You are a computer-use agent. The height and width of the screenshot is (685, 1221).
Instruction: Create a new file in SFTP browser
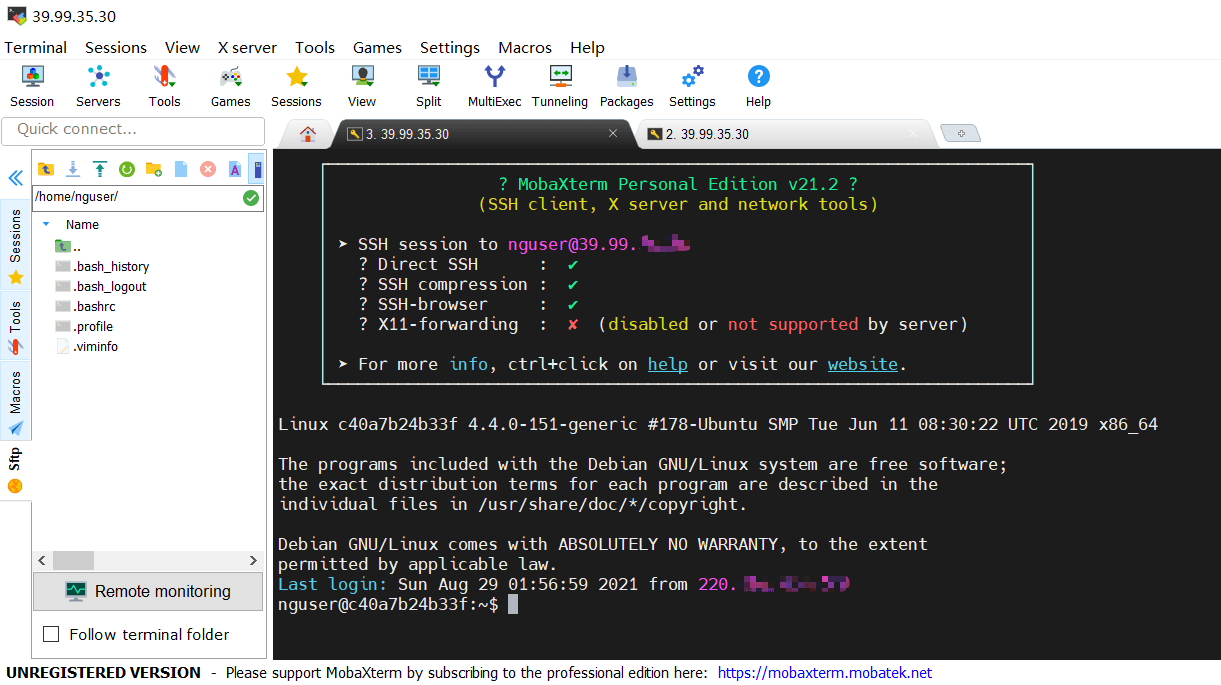pos(181,169)
